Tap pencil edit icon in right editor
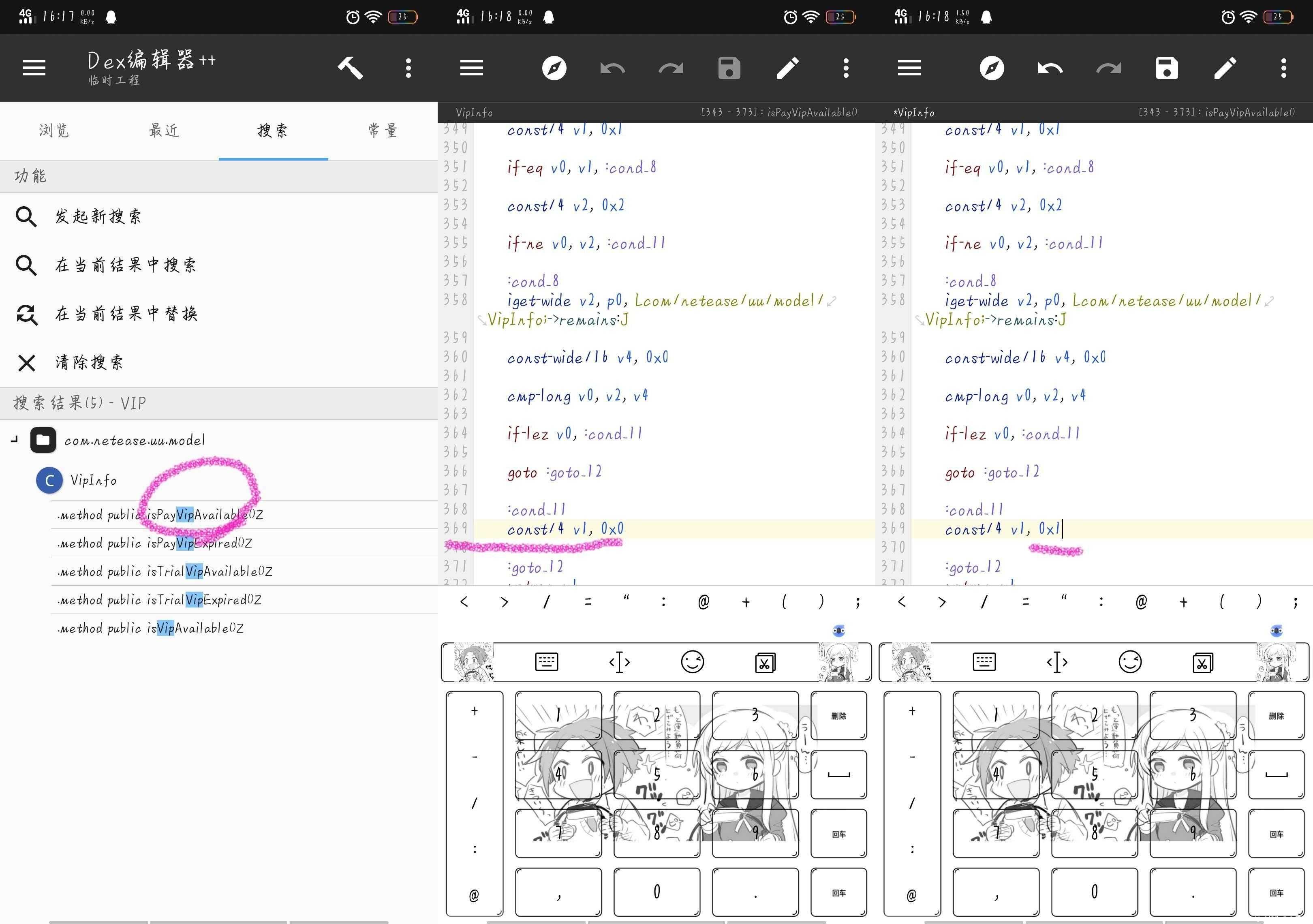The image size is (1313, 924). pyautogui.click(x=1225, y=68)
